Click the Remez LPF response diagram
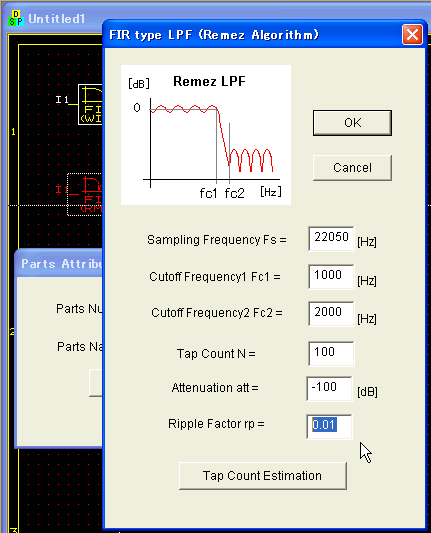The width and height of the screenshot is (431, 533). point(206,135)
